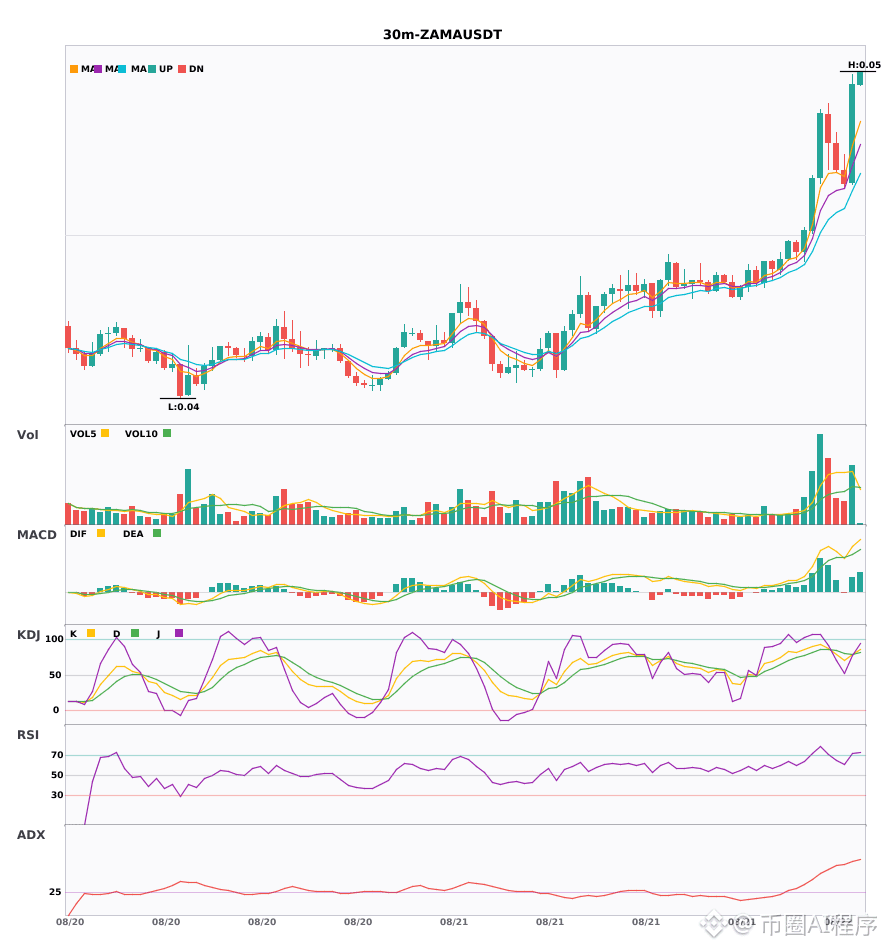Viewport: 885px width, 950px height.
Task: Click the DIF legend label
Action: [x=78, y=534]
